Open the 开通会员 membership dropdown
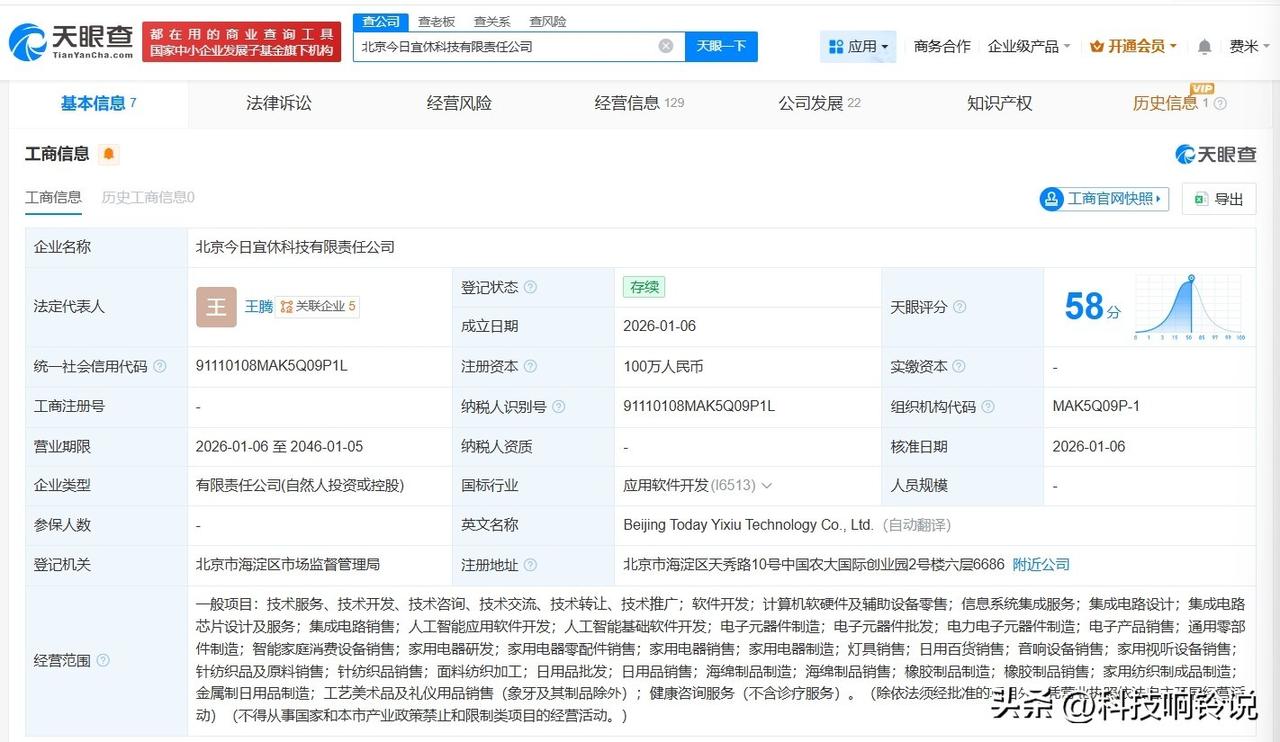1280x742 pixels. click(x=1133, y=46)
